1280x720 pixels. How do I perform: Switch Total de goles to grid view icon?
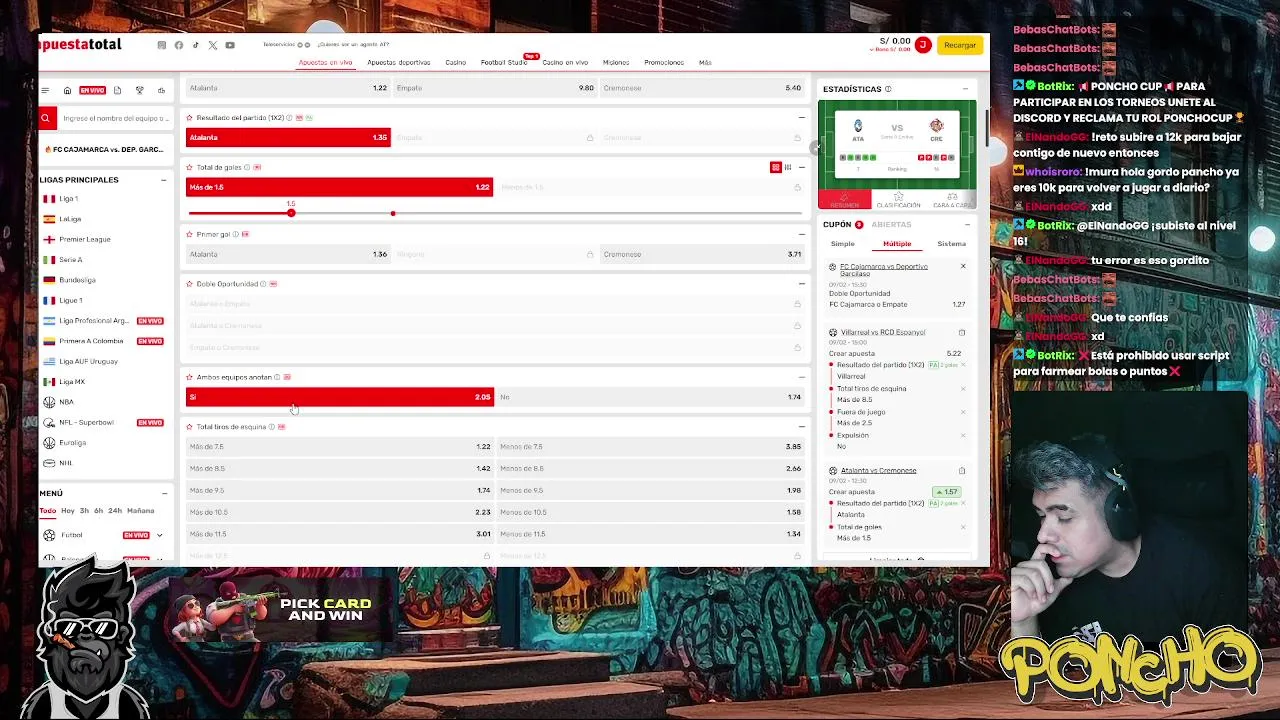coord(775,167)
